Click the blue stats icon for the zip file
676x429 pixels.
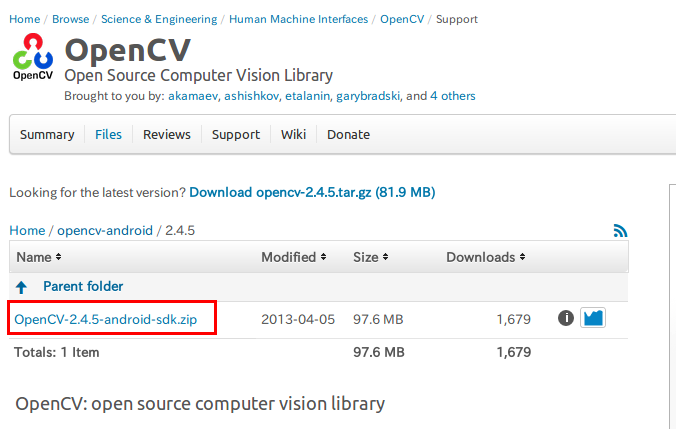tap(593, 318)
